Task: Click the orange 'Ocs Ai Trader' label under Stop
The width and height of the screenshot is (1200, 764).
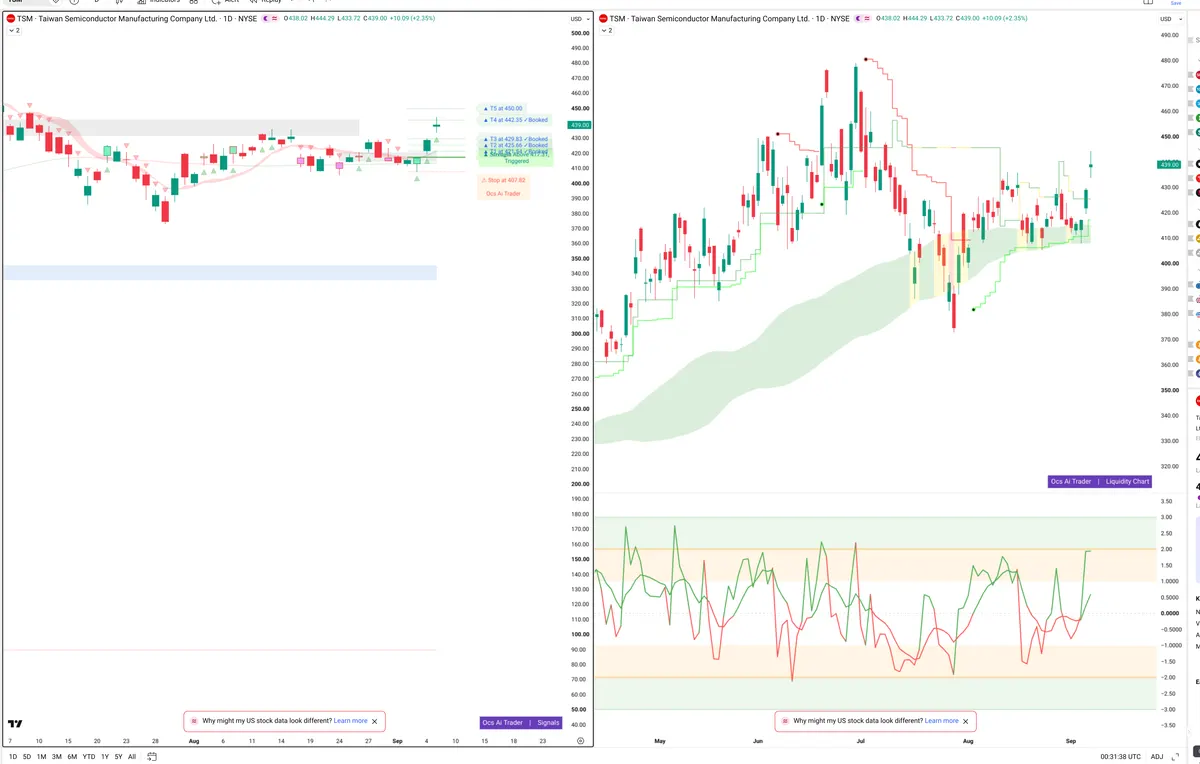Action: [x=504, y=194]
